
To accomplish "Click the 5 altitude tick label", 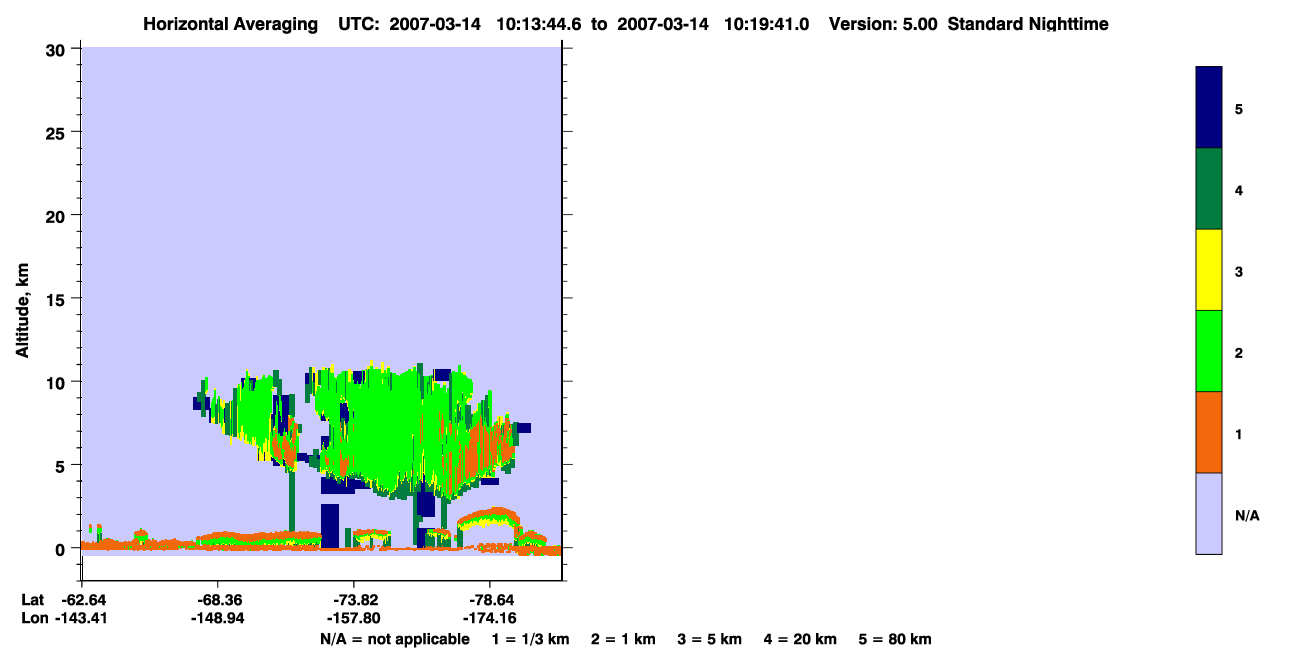I will point(62,466).
